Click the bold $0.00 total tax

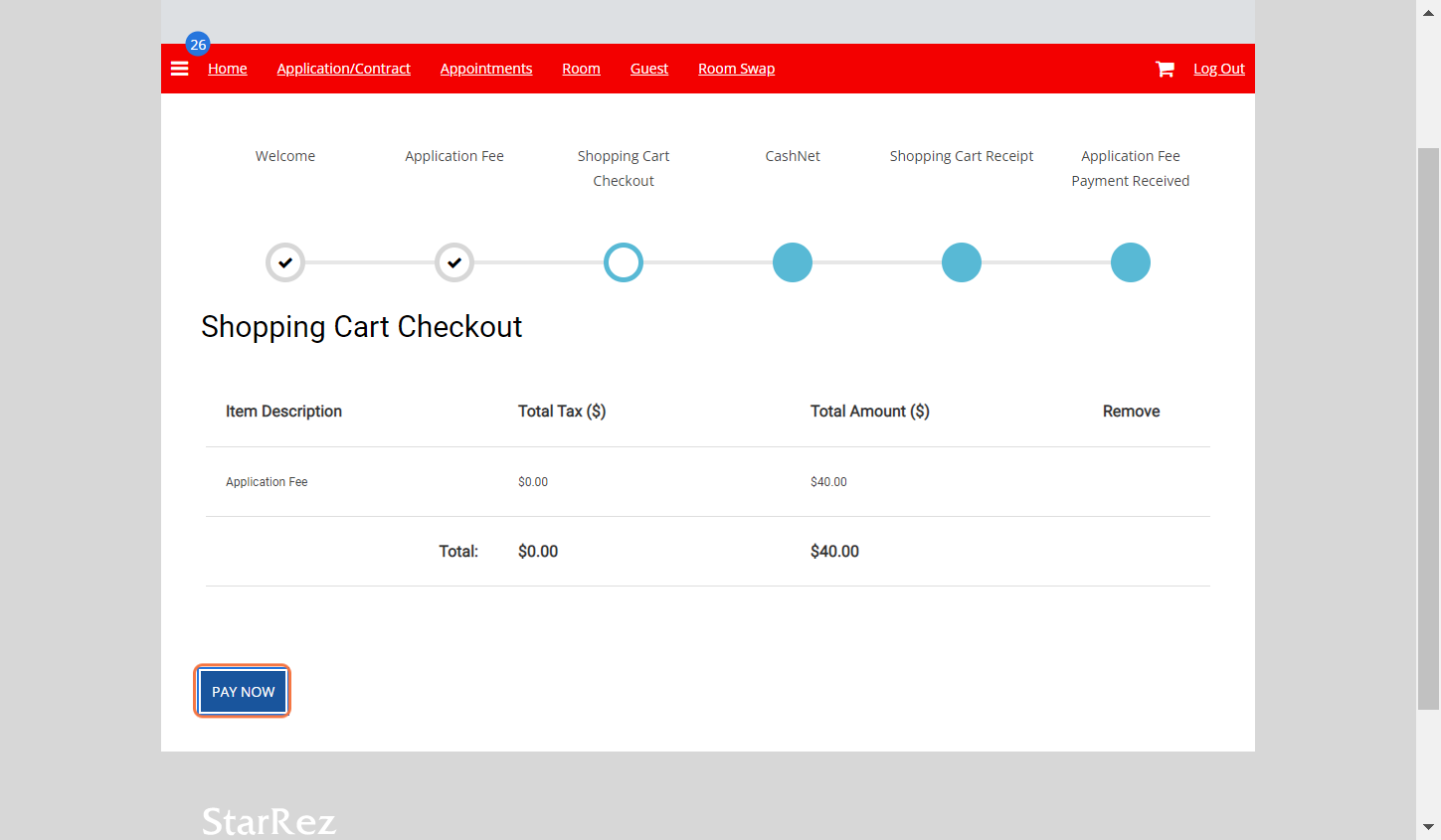point(538,552)
